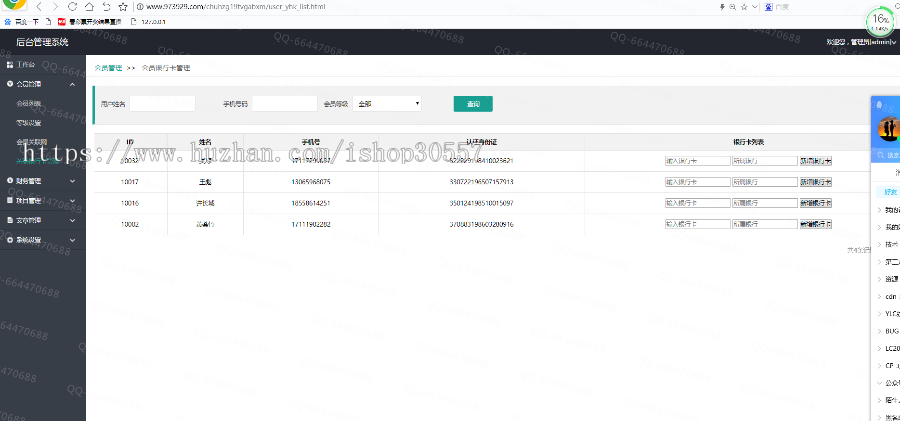Expand the LC20 group in QQ panel
The height and width of the screenshot is (421, 900).
(887, 349)
